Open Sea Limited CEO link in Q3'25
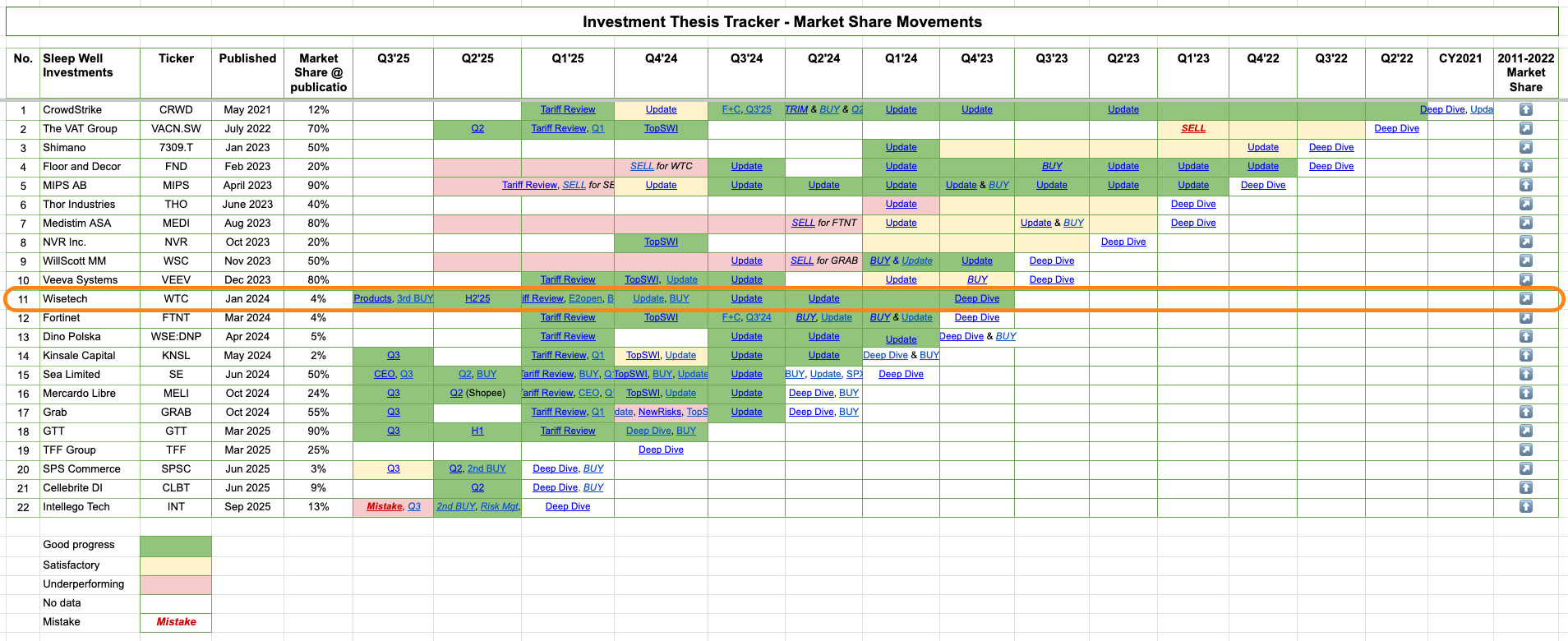The height and width of the screenshot is (641, 1568). (x=385, y=374)
